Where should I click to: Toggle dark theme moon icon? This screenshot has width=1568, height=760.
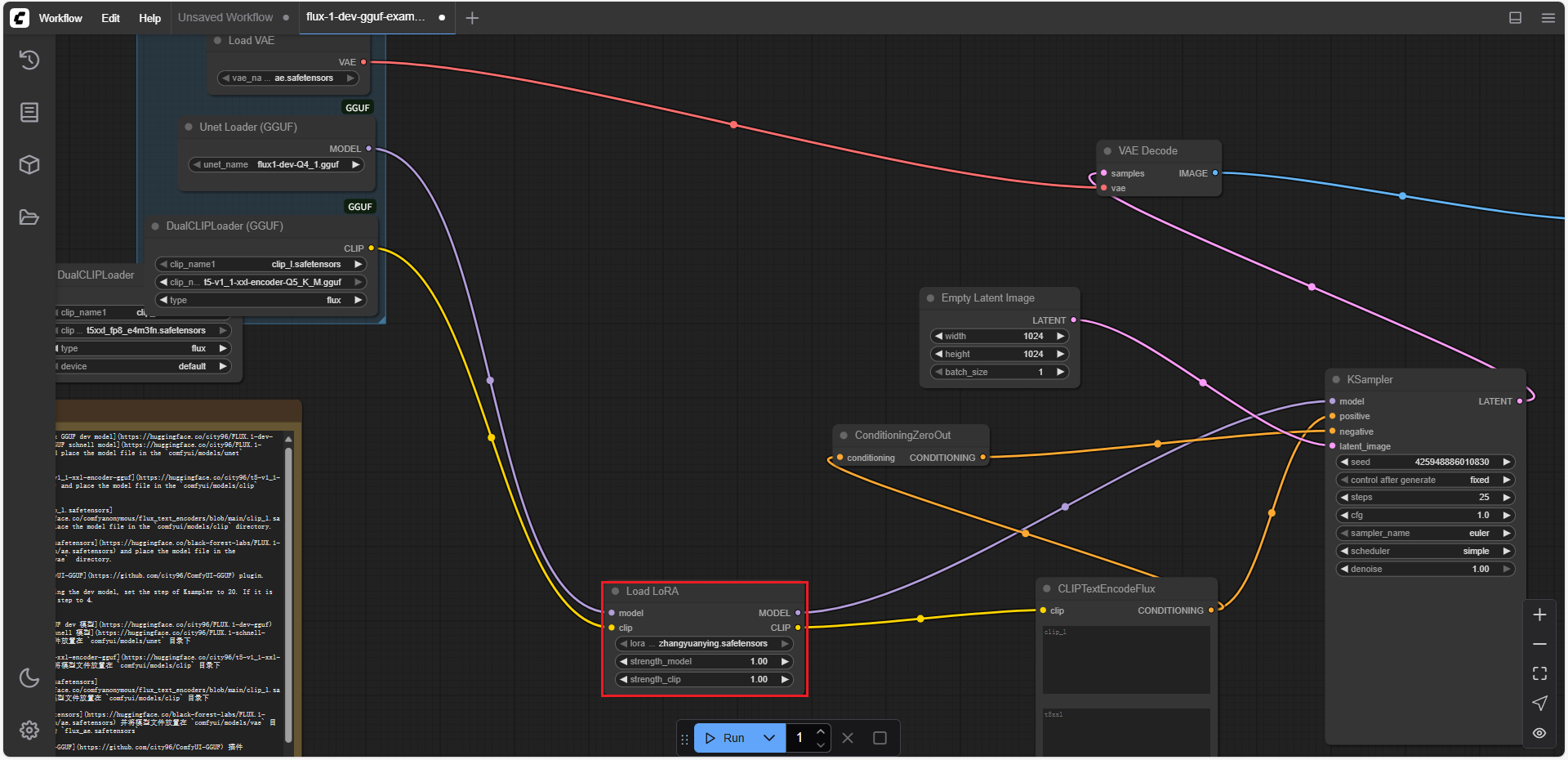click(29, 677)
